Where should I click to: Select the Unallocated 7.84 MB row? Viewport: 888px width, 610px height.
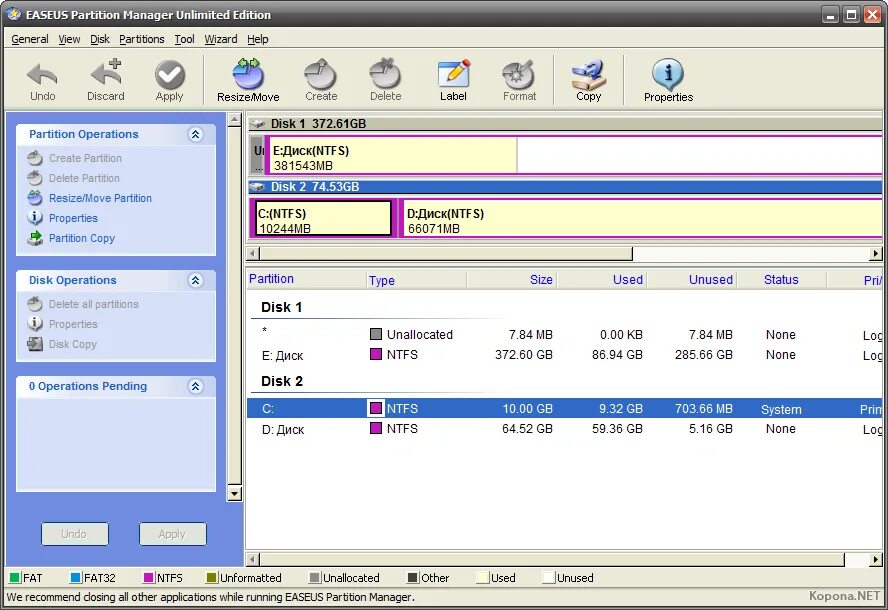[565, 335]
